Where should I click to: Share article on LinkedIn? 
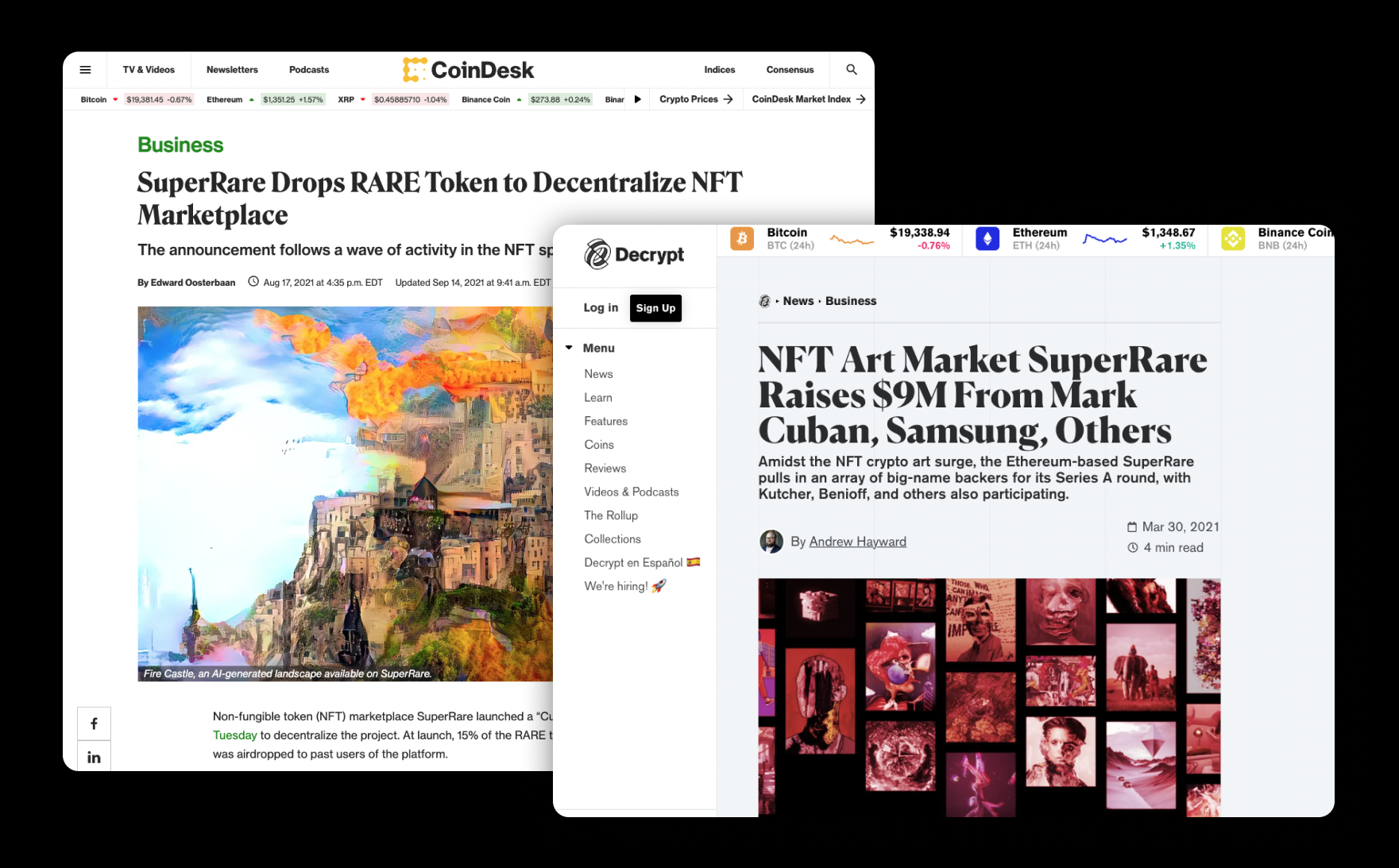[94, 757]
